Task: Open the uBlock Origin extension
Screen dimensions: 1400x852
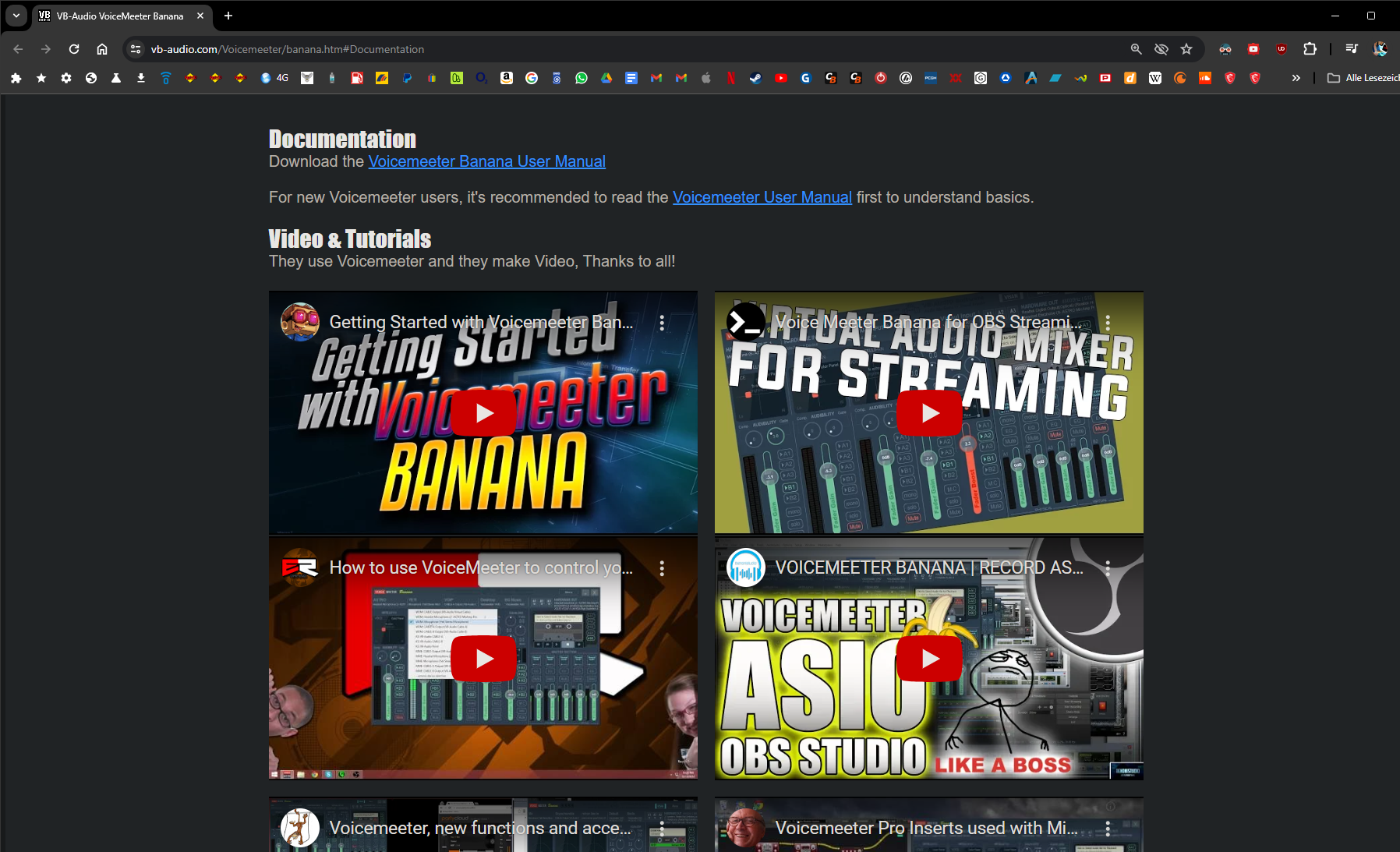Action: 1282,49
